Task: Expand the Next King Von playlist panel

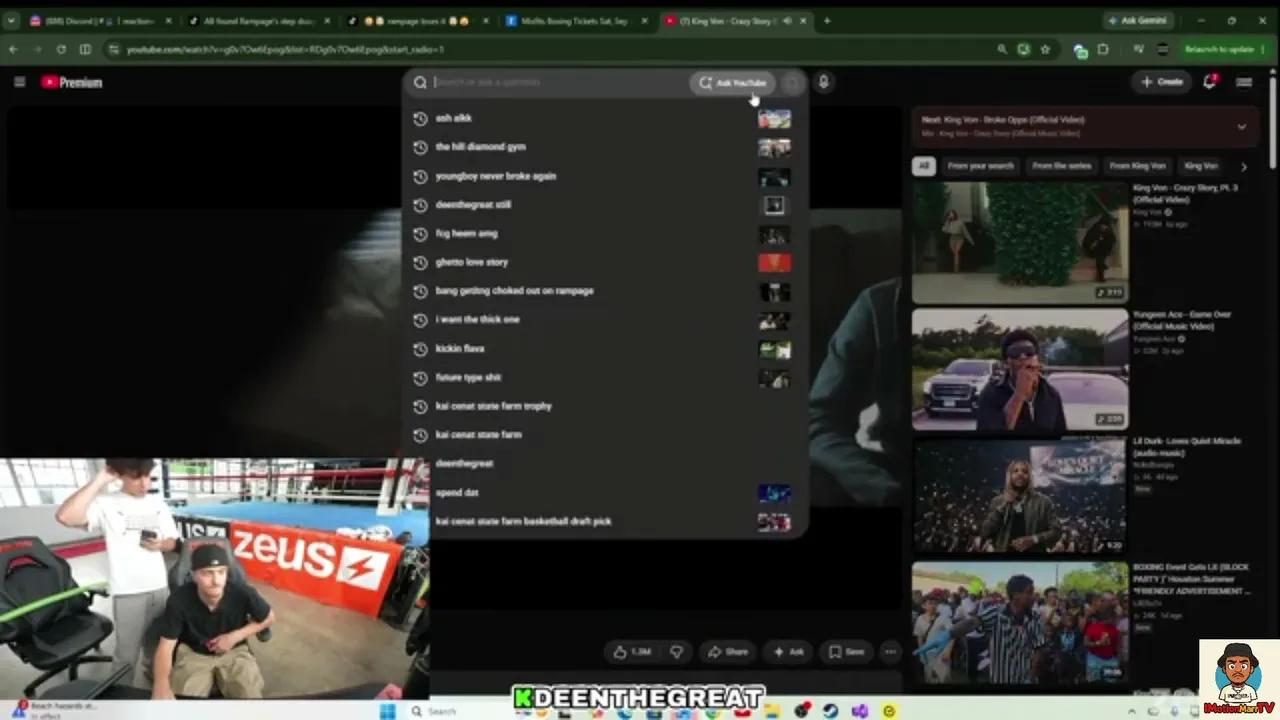Action: (x=1241, y=127)
